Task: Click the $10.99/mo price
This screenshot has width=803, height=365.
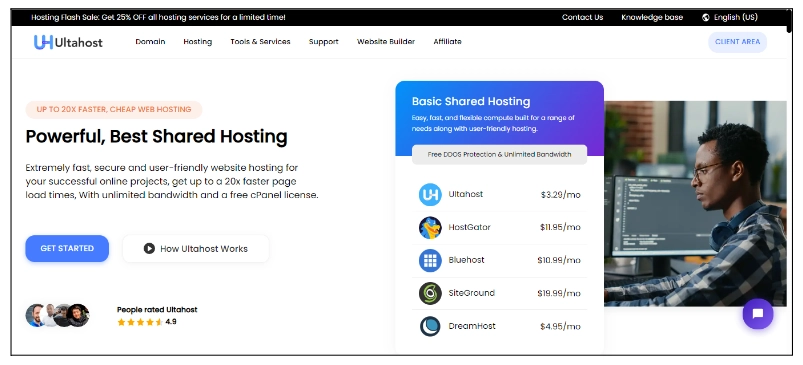Action: point(559,261)
